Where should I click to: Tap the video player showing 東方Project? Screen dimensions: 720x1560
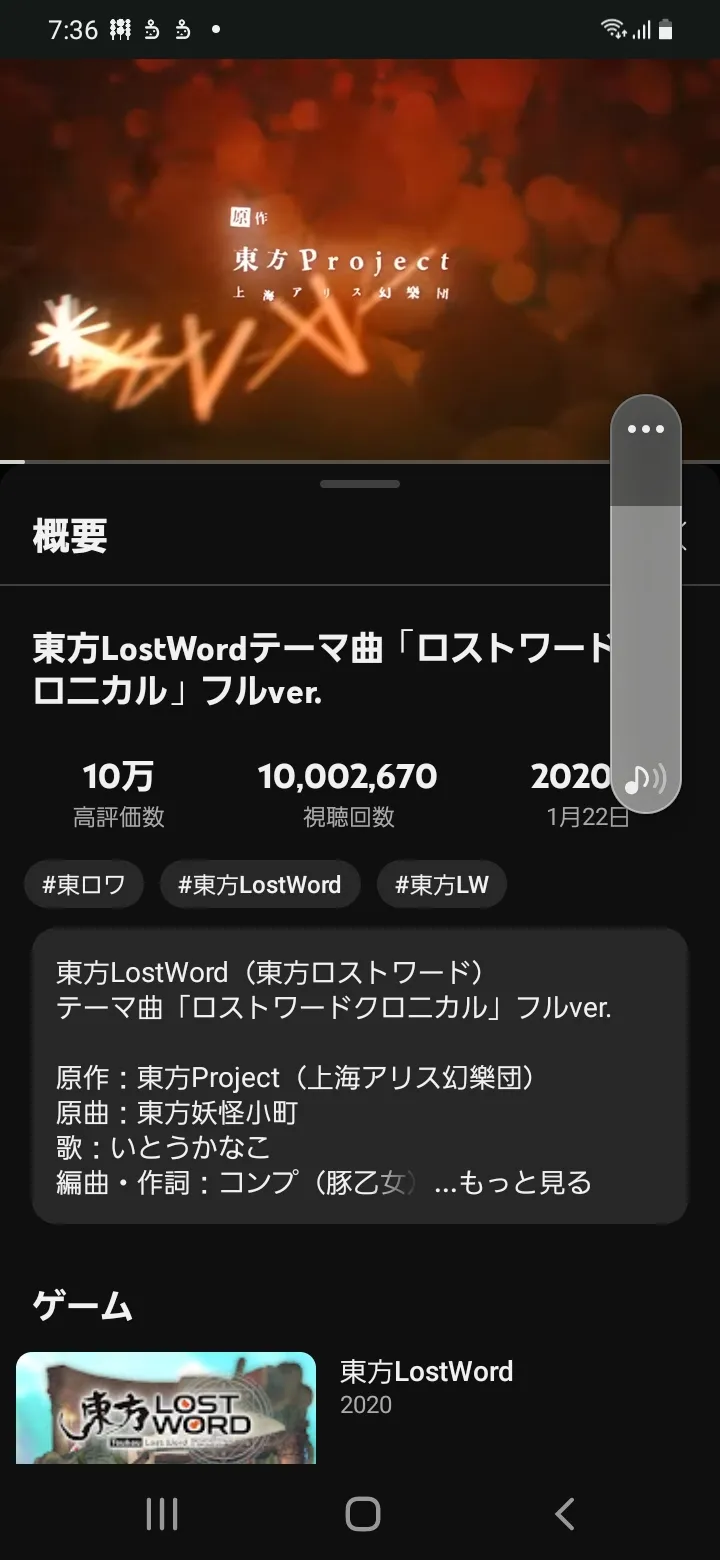[x=360, y=259]
